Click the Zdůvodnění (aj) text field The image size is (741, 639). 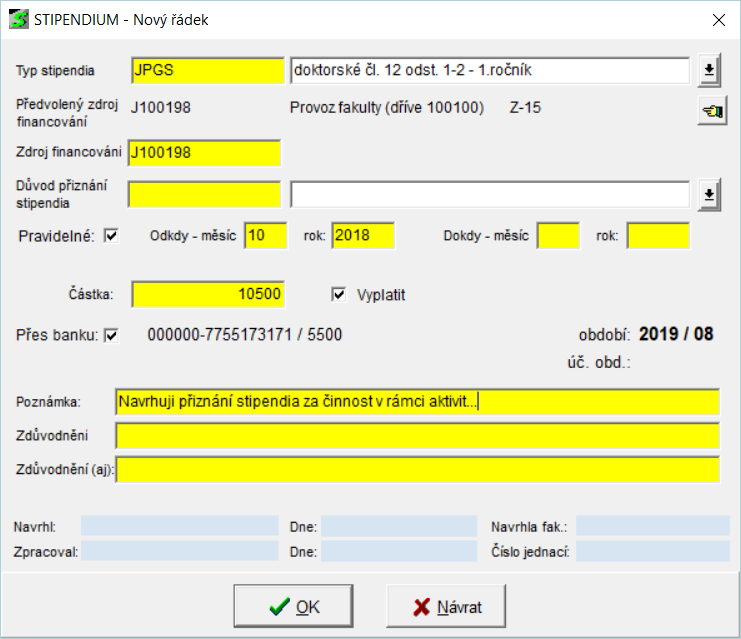(418, 470)
